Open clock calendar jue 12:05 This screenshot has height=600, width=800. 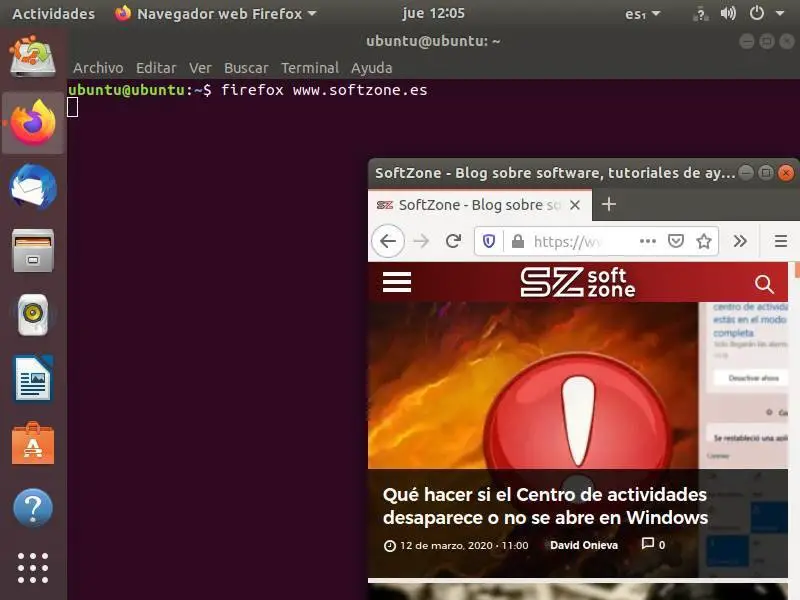coord(433,13)
